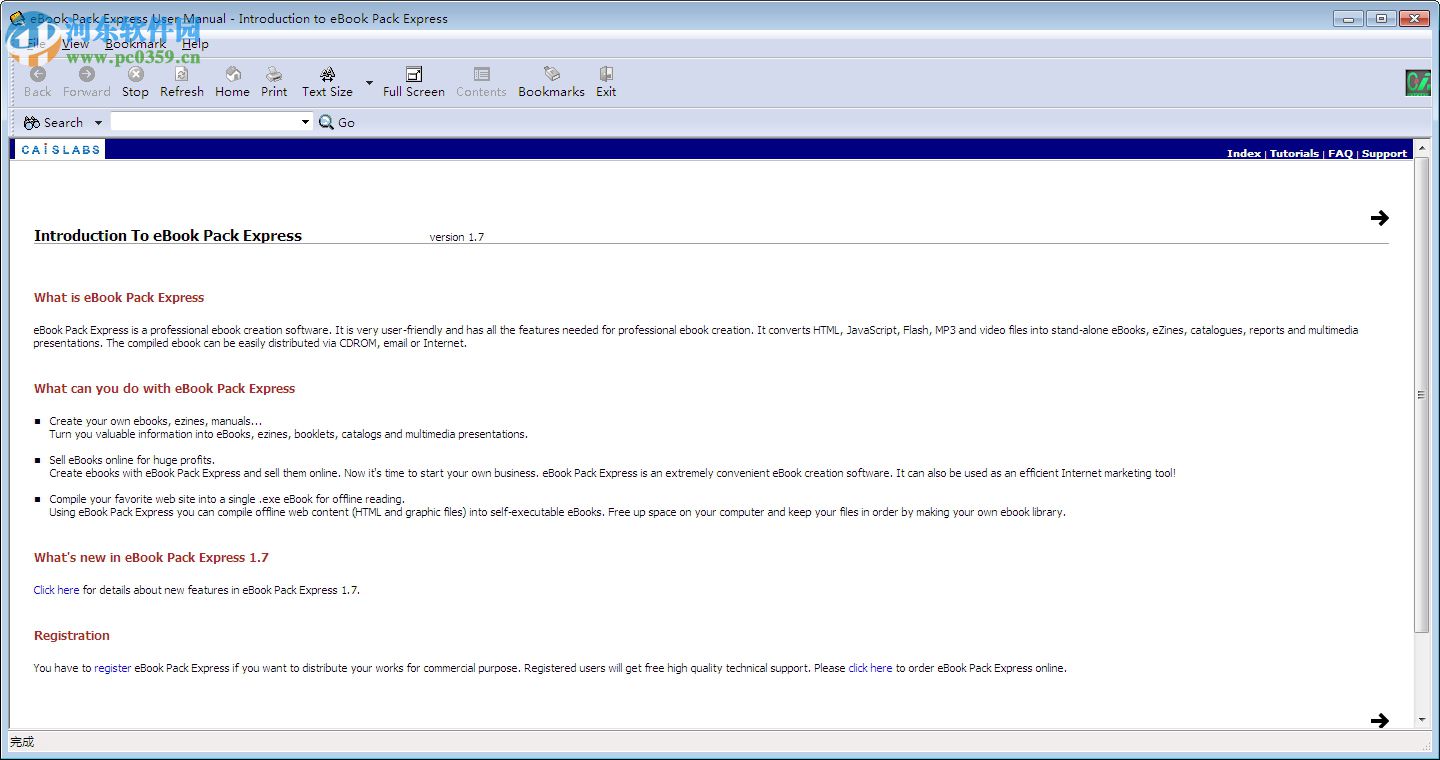This screenshot has width=1440, height=760.
Task: Click the Text Size icon
Action: click(x=327, y=74)
